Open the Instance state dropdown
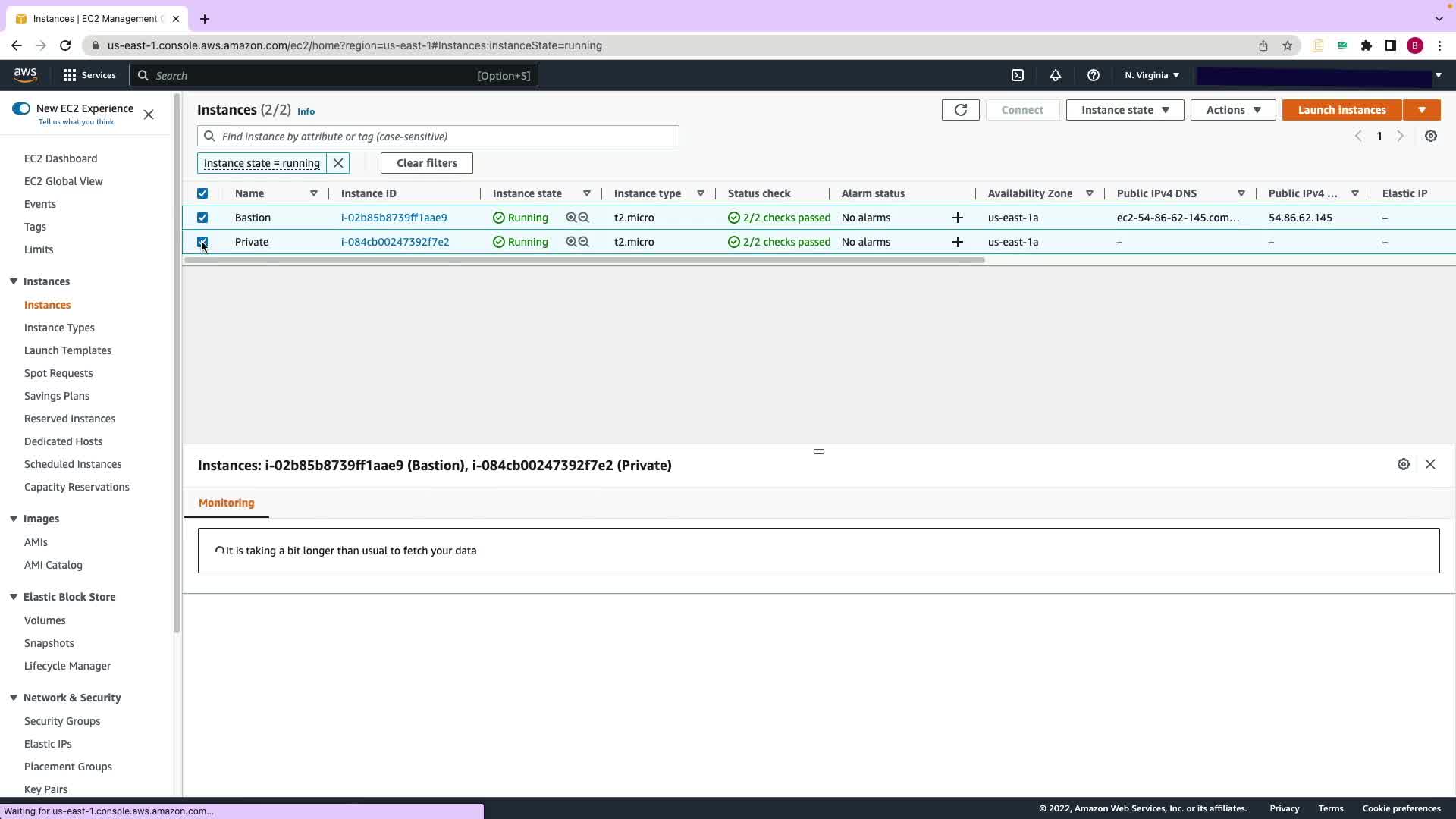 click(x=1124, y=110)
